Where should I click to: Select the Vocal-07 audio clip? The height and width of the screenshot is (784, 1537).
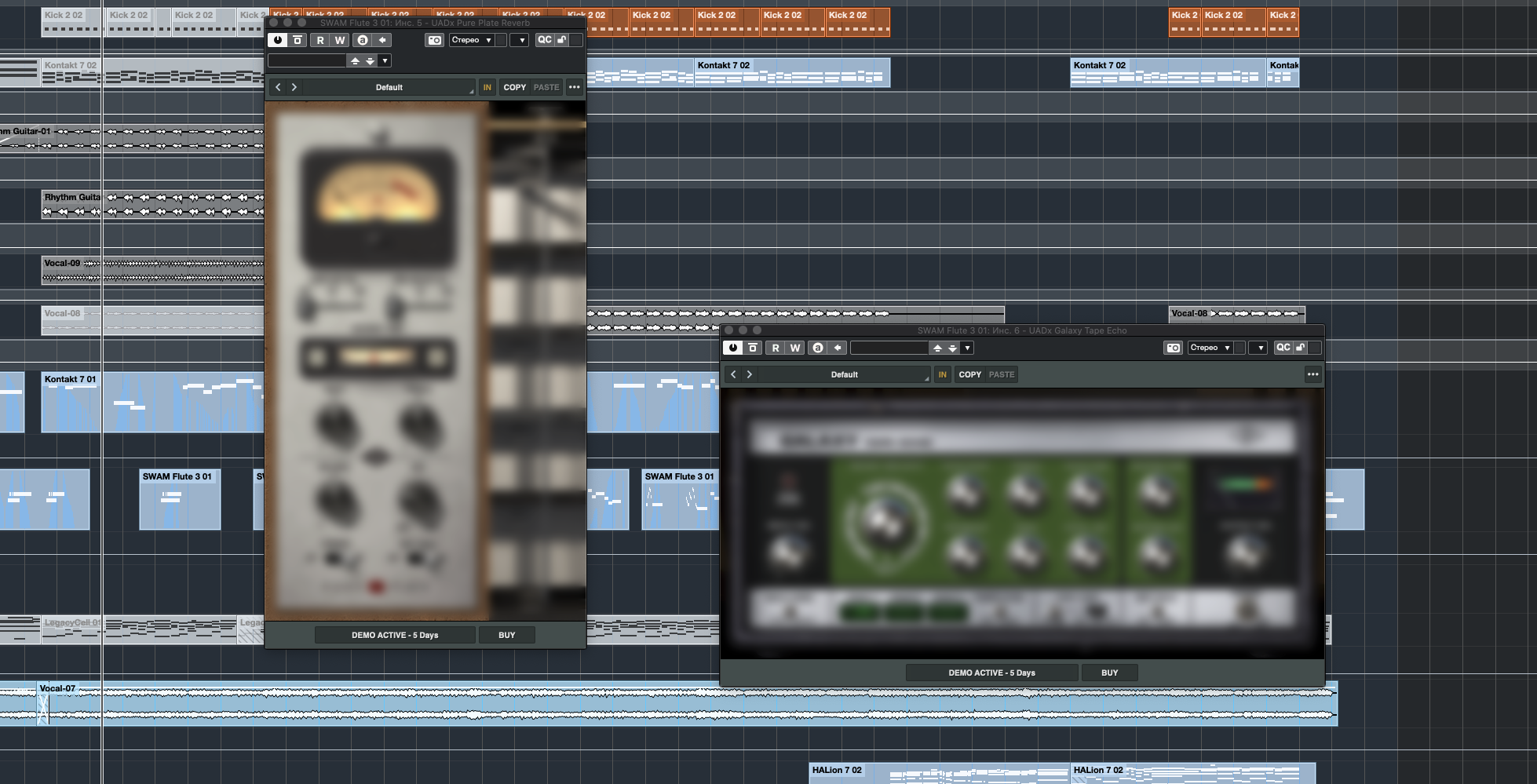(688, 704)
